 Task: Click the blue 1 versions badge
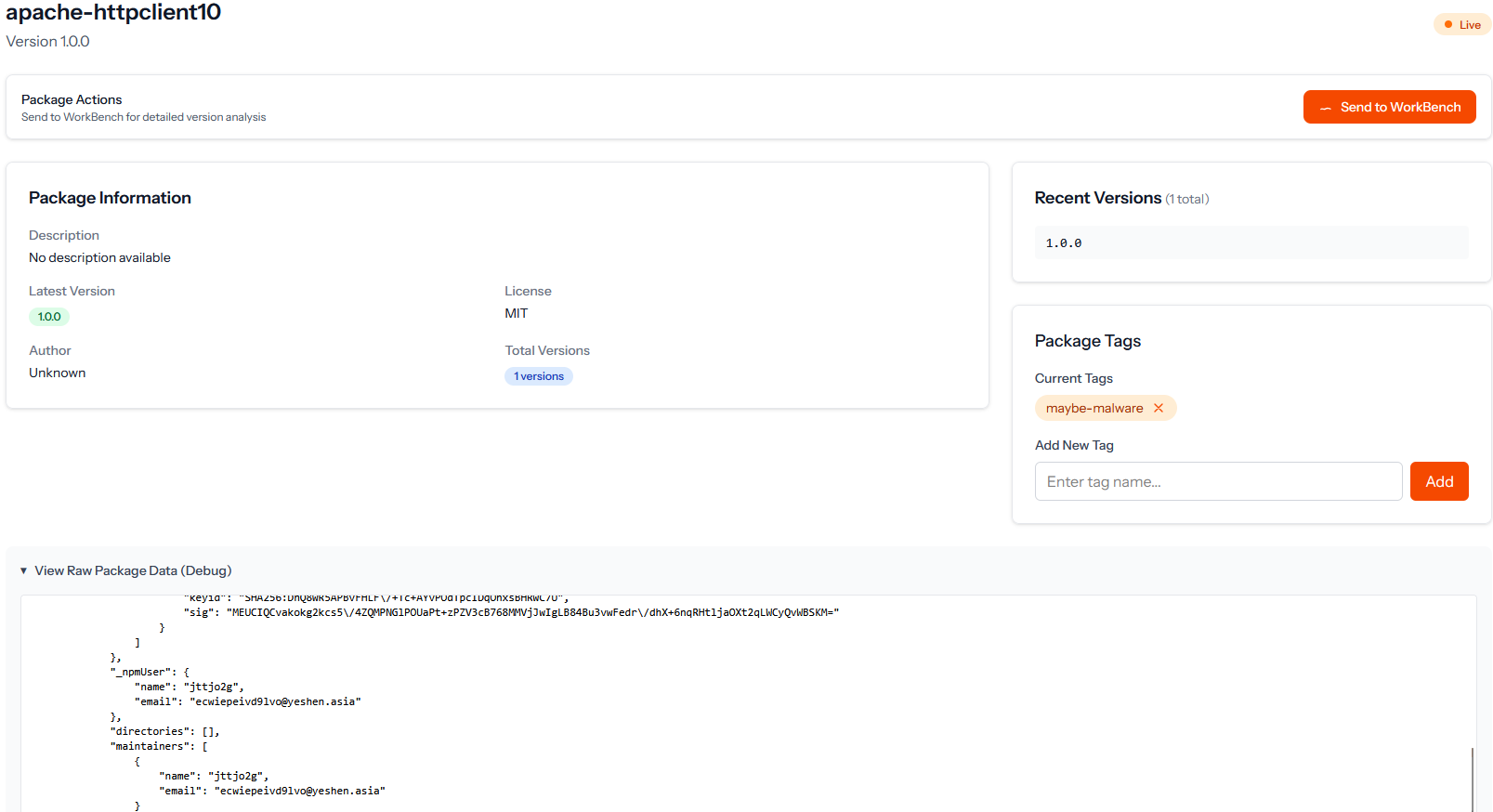[x=539, y=376]
